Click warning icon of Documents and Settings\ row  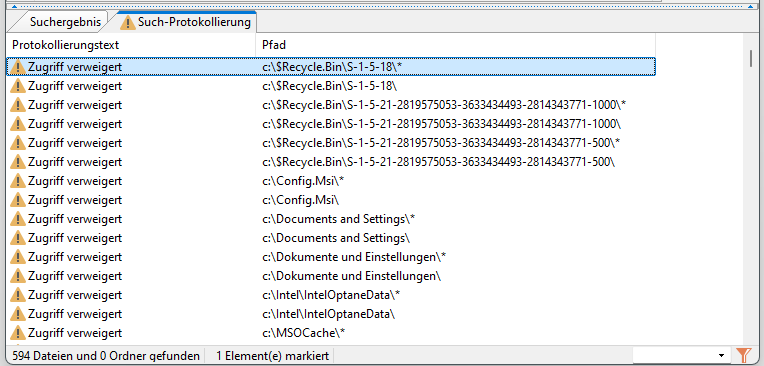click(18, 238)
